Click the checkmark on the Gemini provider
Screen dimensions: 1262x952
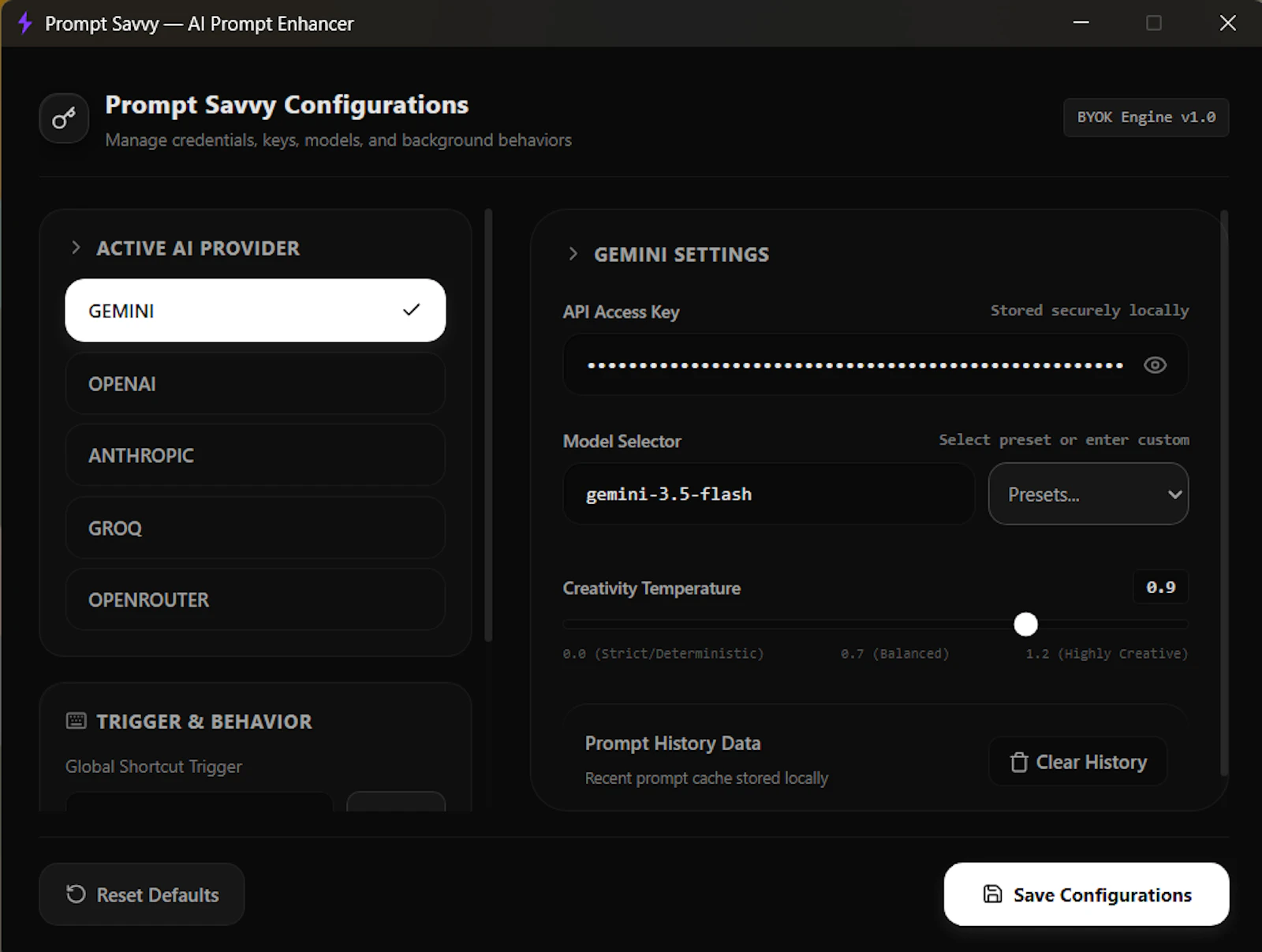click(x=411, y=310)
